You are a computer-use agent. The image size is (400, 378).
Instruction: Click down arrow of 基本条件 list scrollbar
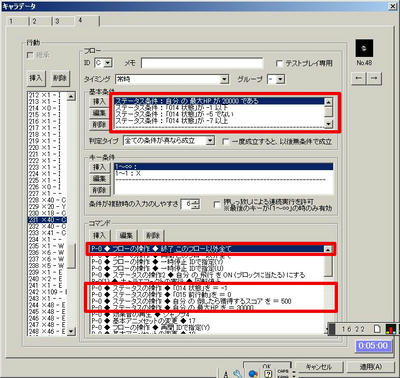point(328,124)
